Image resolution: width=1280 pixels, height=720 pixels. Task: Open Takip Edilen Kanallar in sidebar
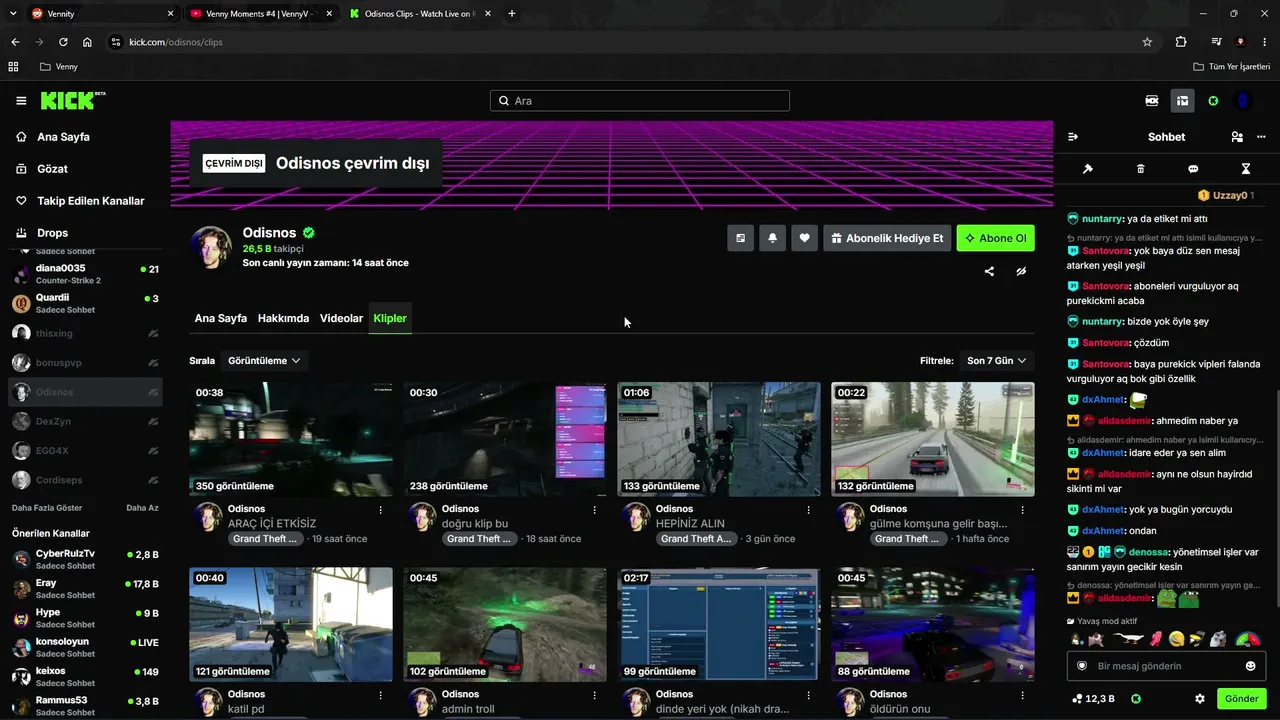(x=90, y=201)
